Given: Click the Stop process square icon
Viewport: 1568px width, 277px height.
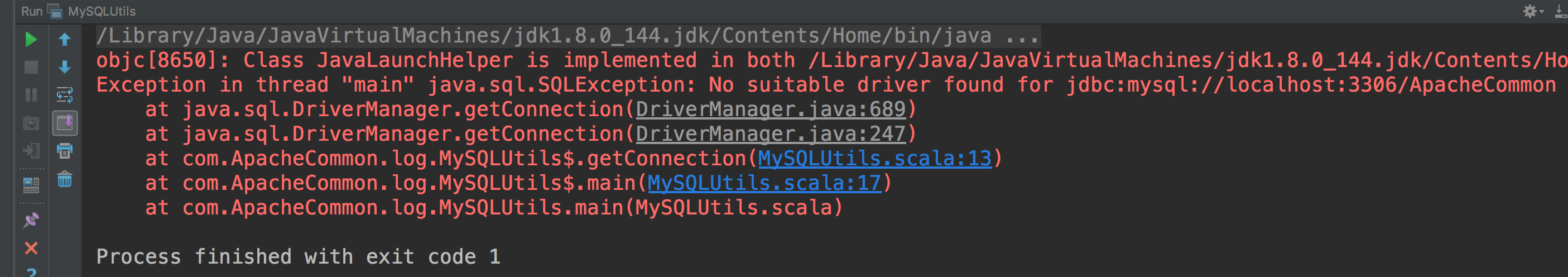Looking at the screenshot, I should tap(31, 67).
